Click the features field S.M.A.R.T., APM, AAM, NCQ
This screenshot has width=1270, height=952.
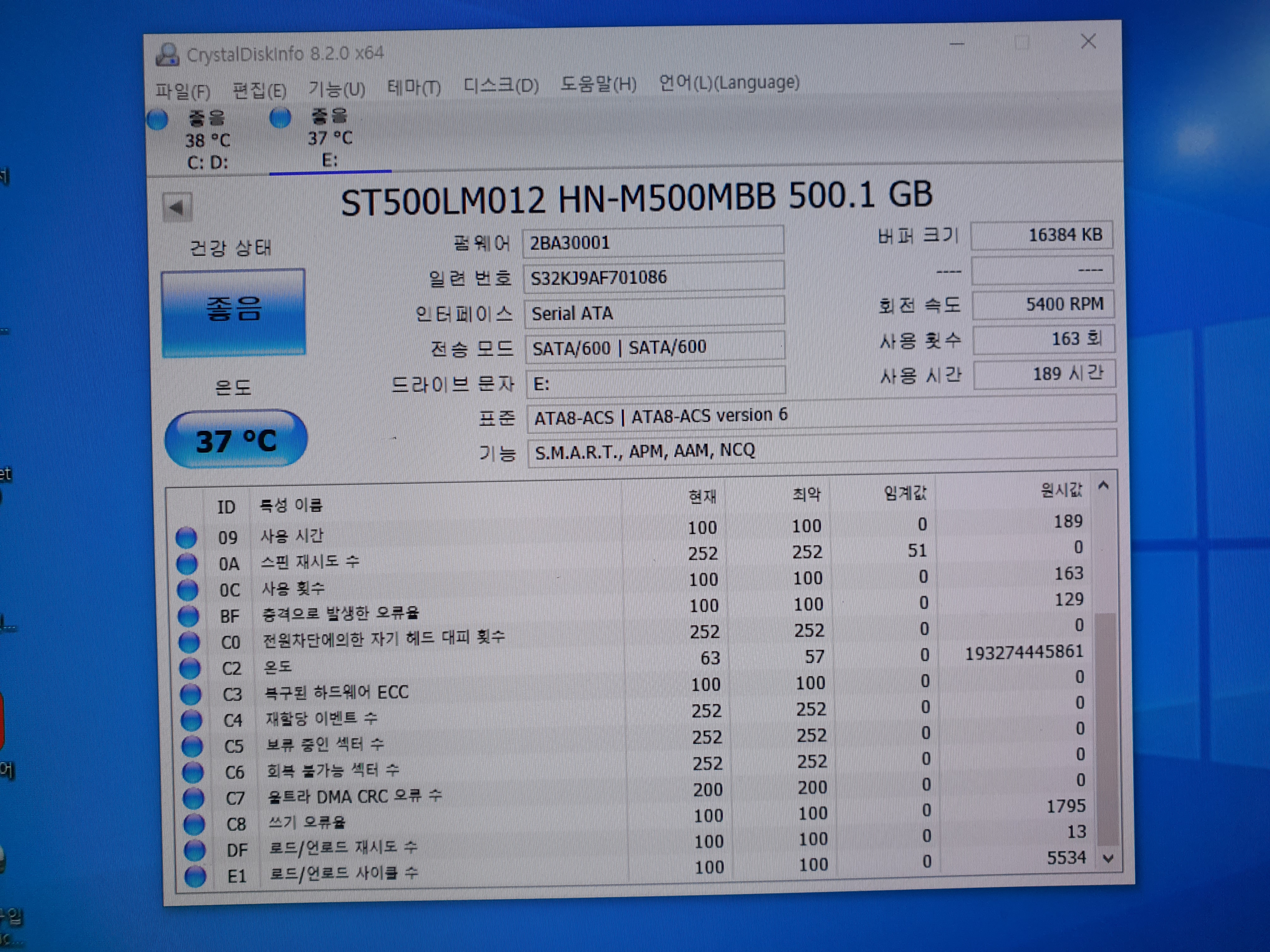(822, 449)
